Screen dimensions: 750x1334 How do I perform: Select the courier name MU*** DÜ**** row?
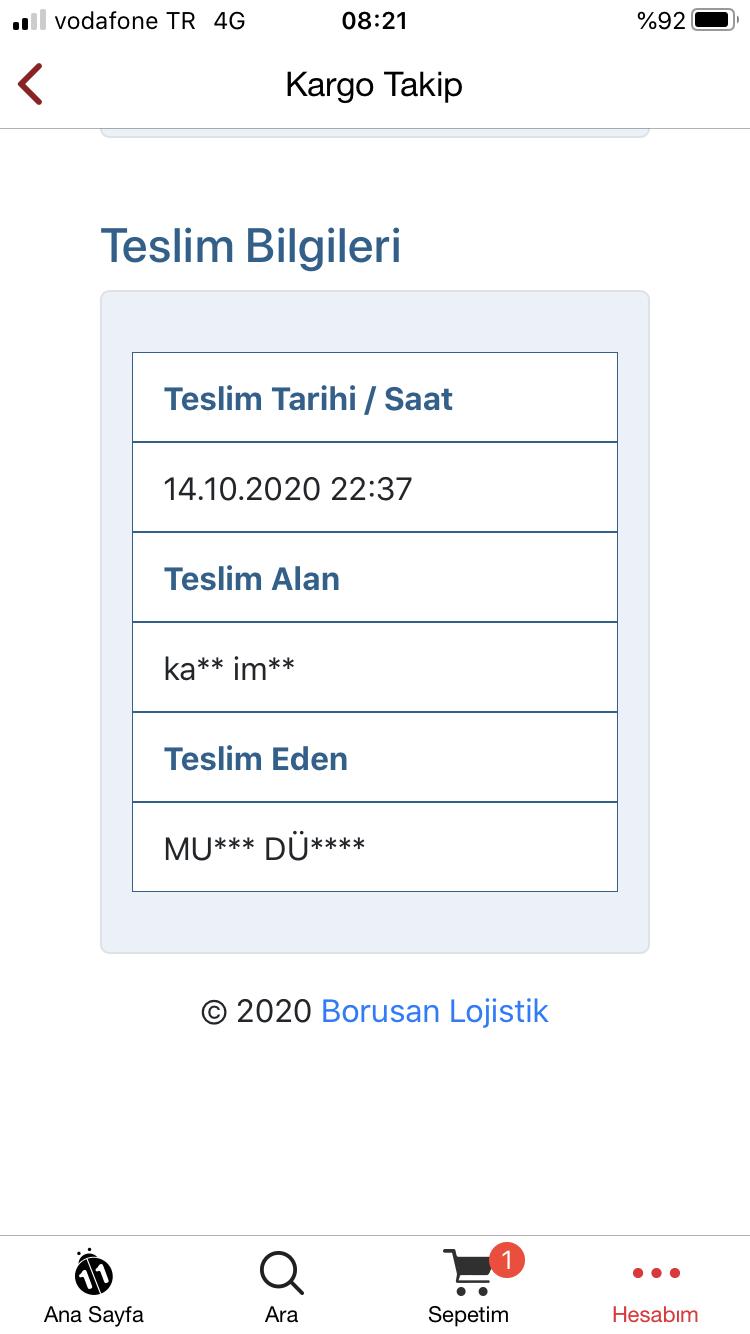click(375, 848)
